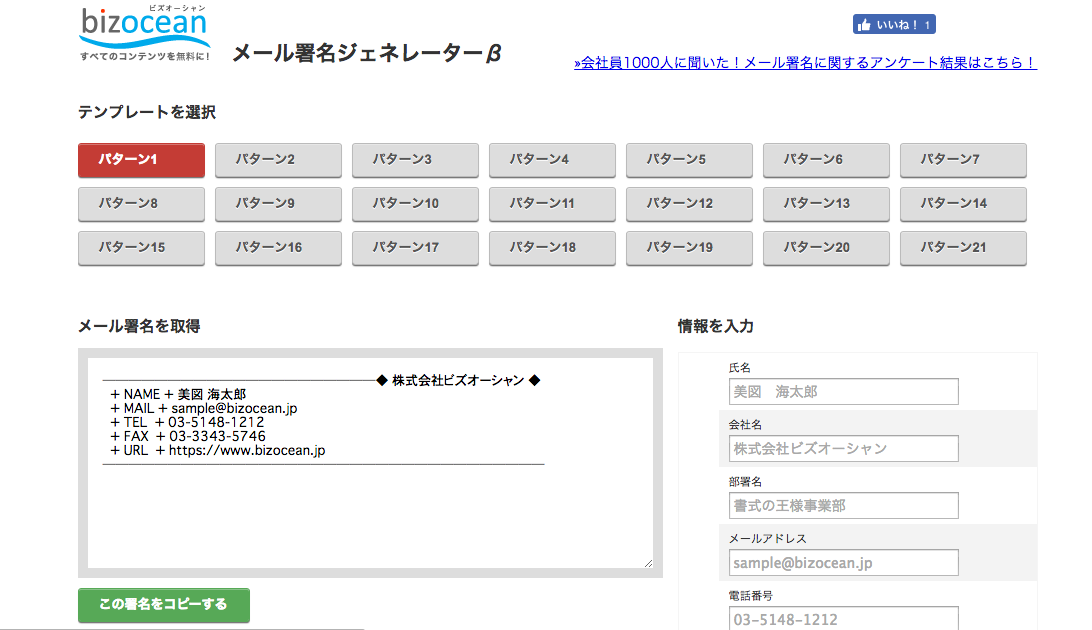The height and width of the screenshot is (630, 1092).
Task: Open the bizocean logo homepage
Action: tap(145, 33)
